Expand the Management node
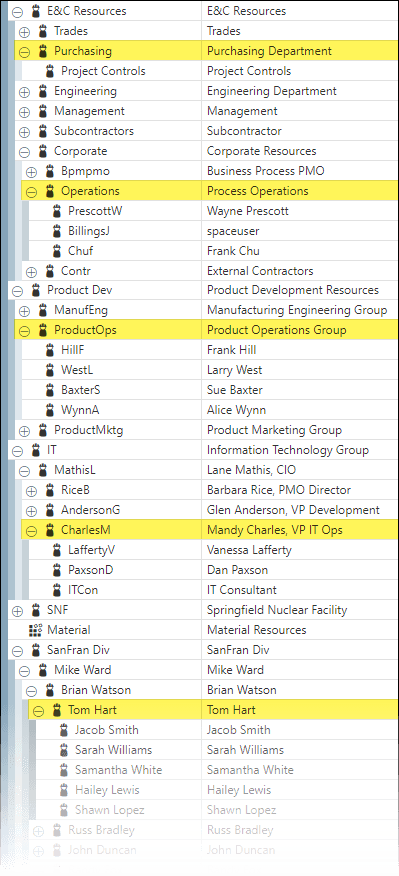The image size is (399, 876). tap(24, 112)
